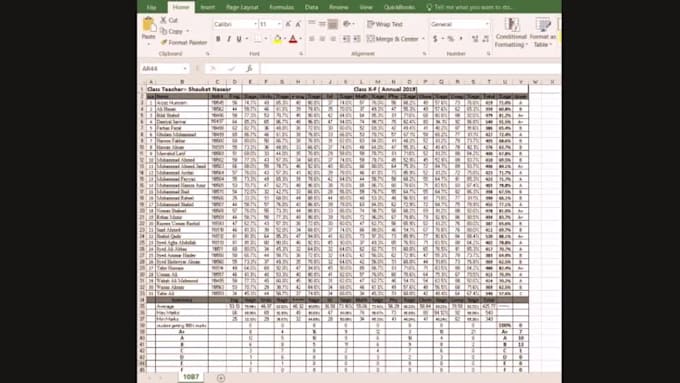The width and height of the screenshot is (680, 383).
Task: Click the Copy button
Action: pyautogui.click(x=172, y=31)
